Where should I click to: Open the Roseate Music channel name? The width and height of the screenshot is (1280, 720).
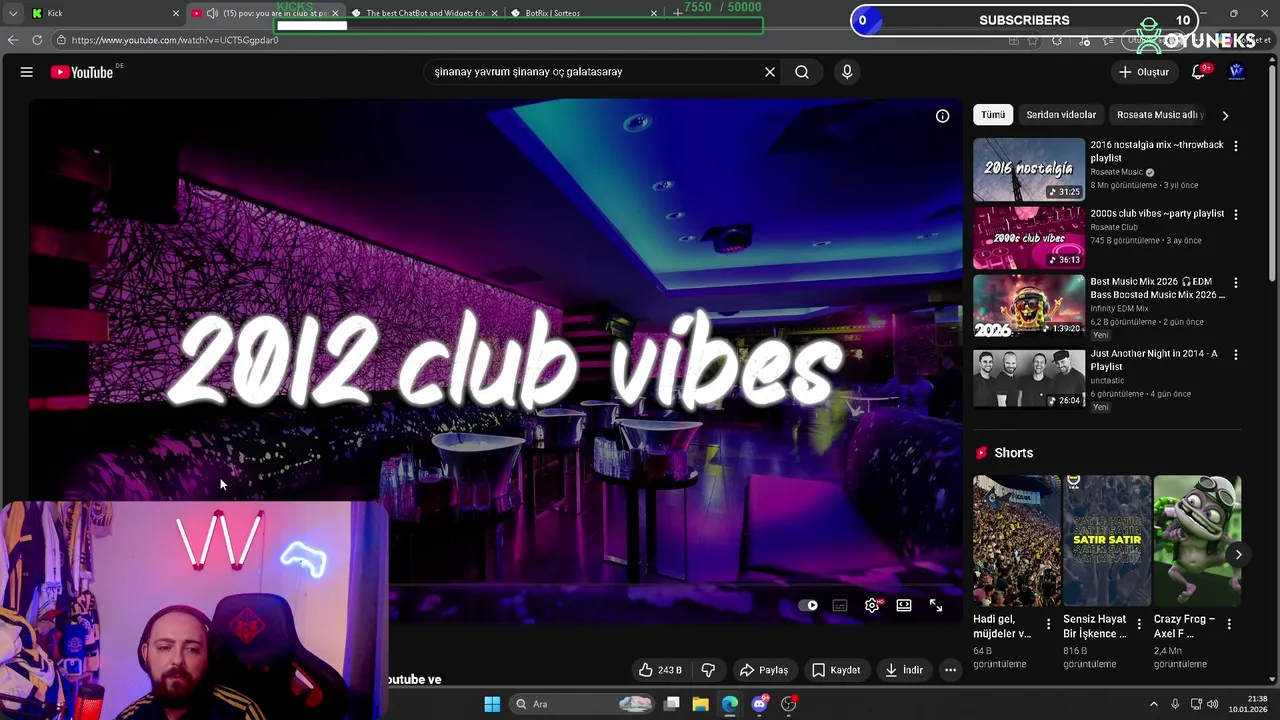point(1116,172)
